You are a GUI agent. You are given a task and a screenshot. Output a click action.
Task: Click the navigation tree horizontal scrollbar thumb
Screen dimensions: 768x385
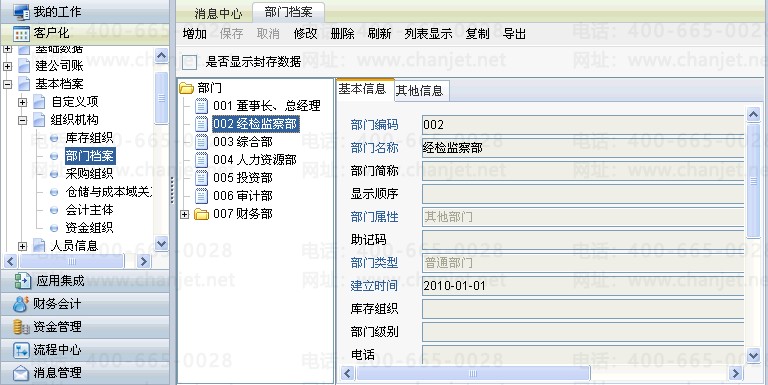coord(71,261)
